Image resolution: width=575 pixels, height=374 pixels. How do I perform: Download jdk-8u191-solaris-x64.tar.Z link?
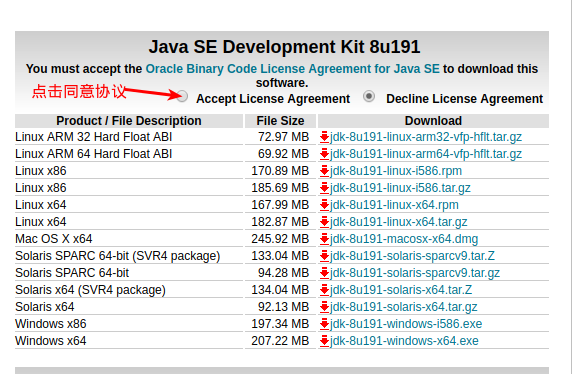tap(401, 290)
